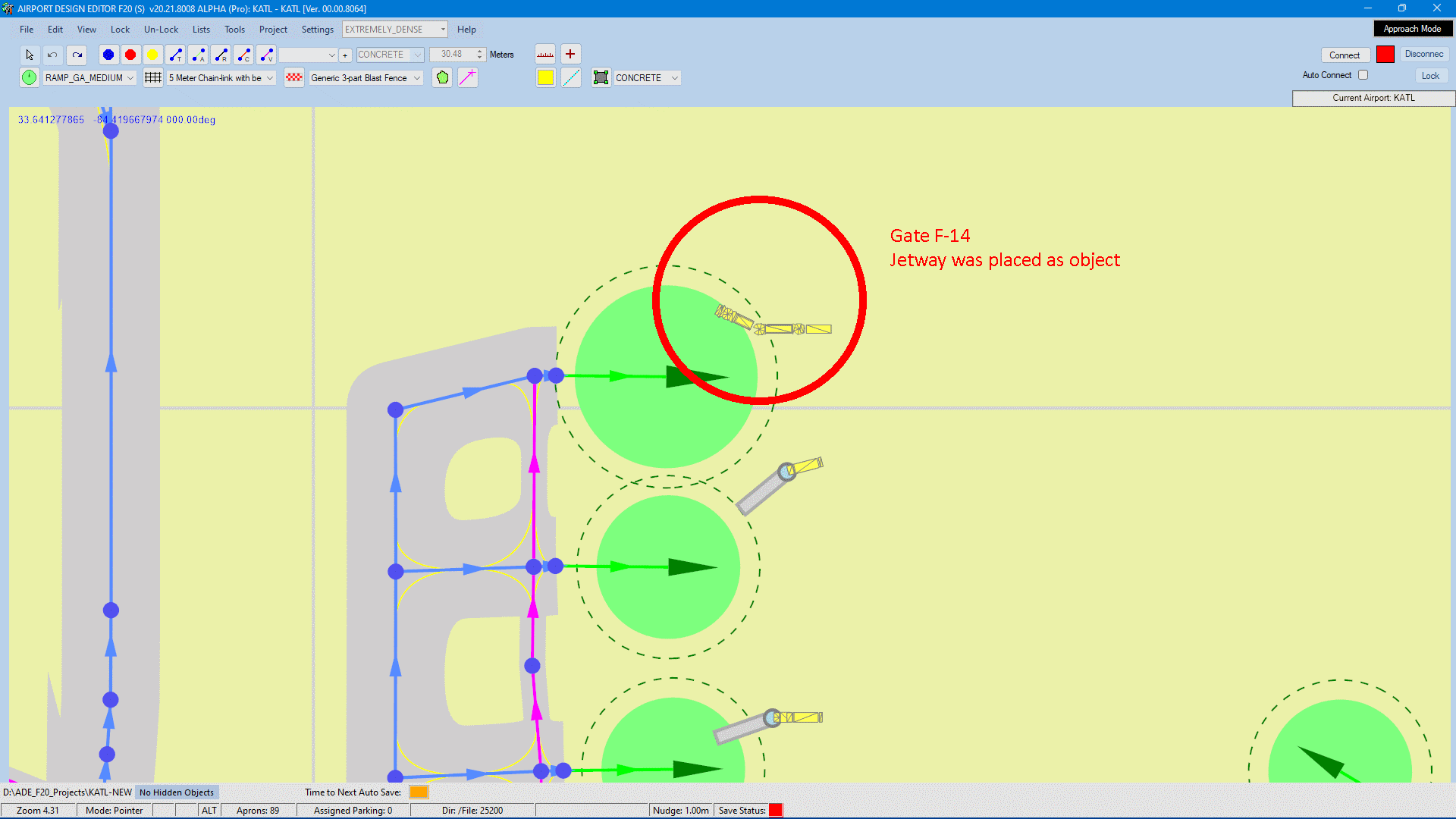Click the yellow square toolbar swatch

[545, 77]
